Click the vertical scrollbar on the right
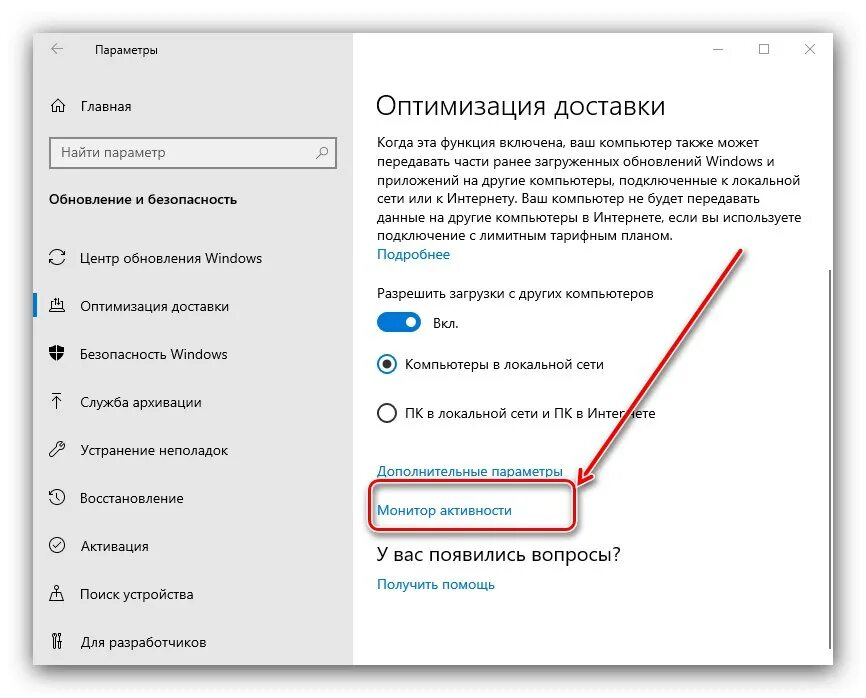The image size is (866, 698). click(x=830, y=458)
